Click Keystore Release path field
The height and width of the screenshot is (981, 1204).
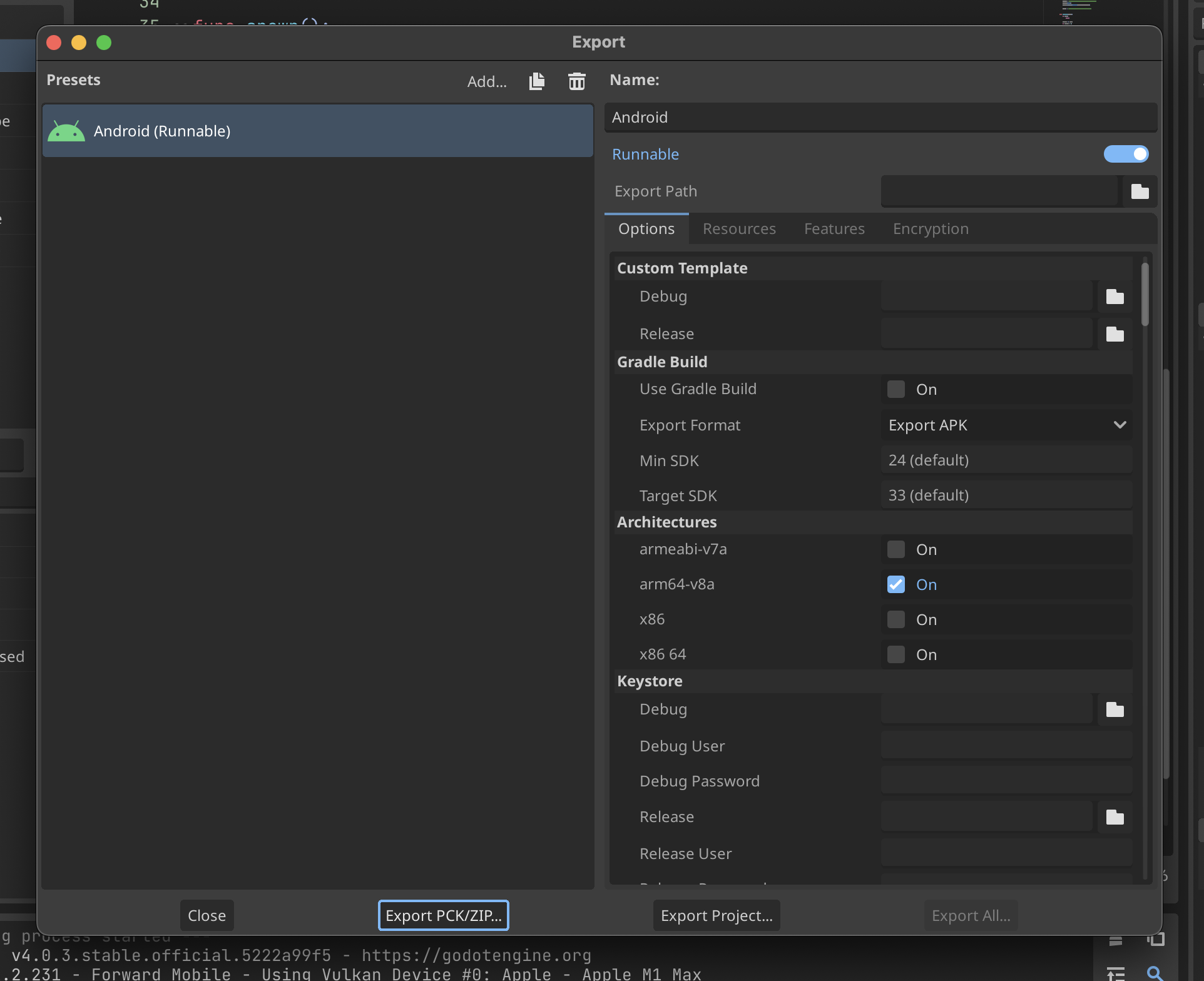987,817
